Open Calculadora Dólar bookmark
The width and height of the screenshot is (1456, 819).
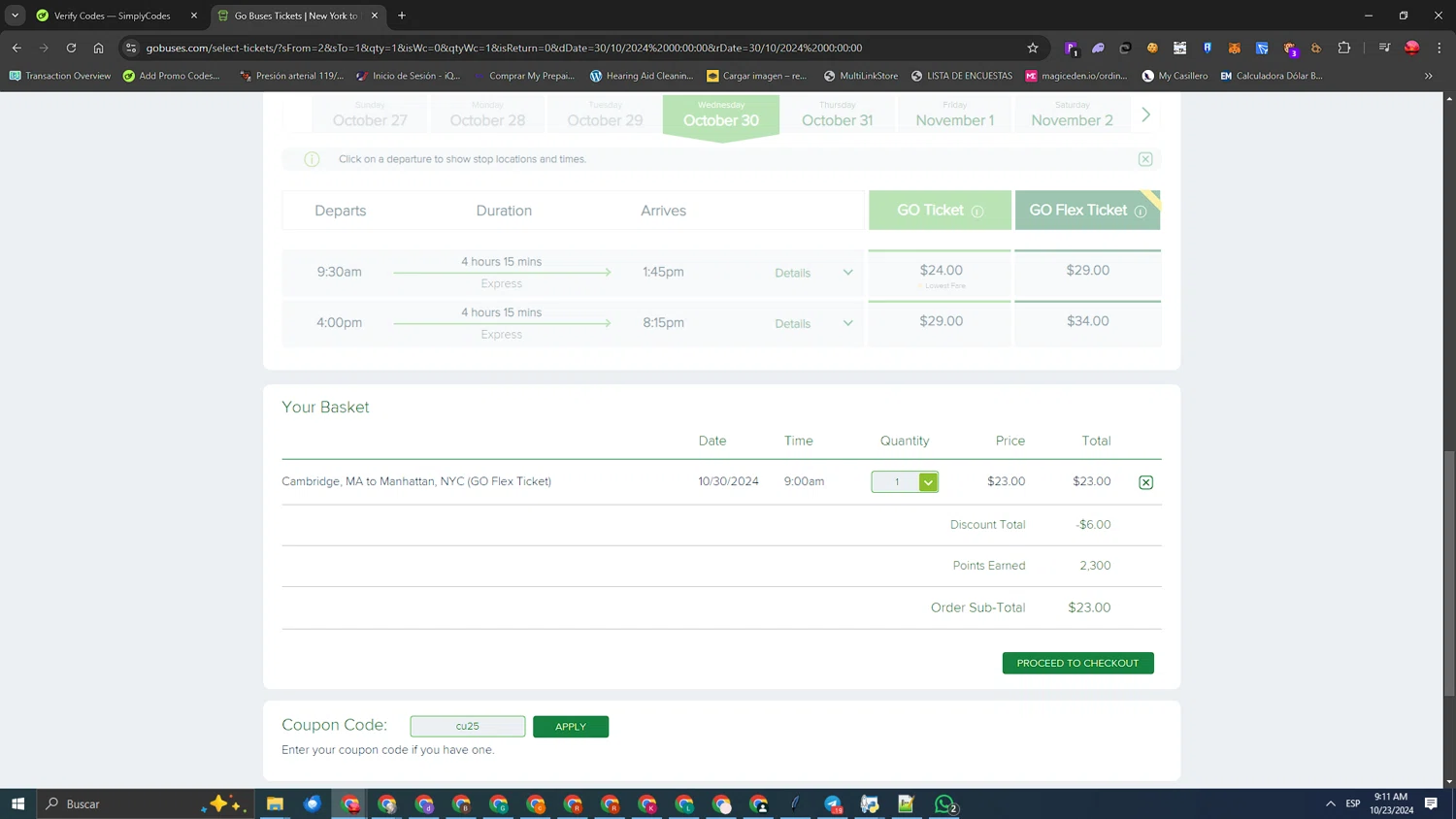[x=1272, y=76]
